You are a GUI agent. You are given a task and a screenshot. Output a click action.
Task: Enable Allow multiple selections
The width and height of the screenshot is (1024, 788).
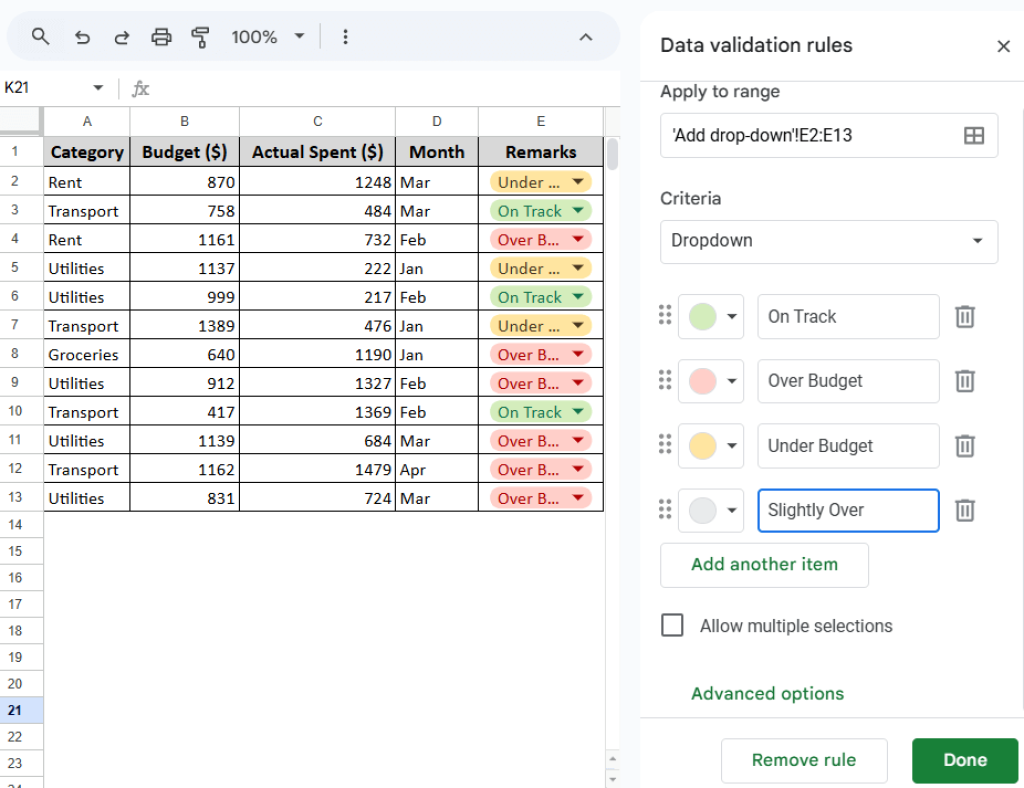672,625
